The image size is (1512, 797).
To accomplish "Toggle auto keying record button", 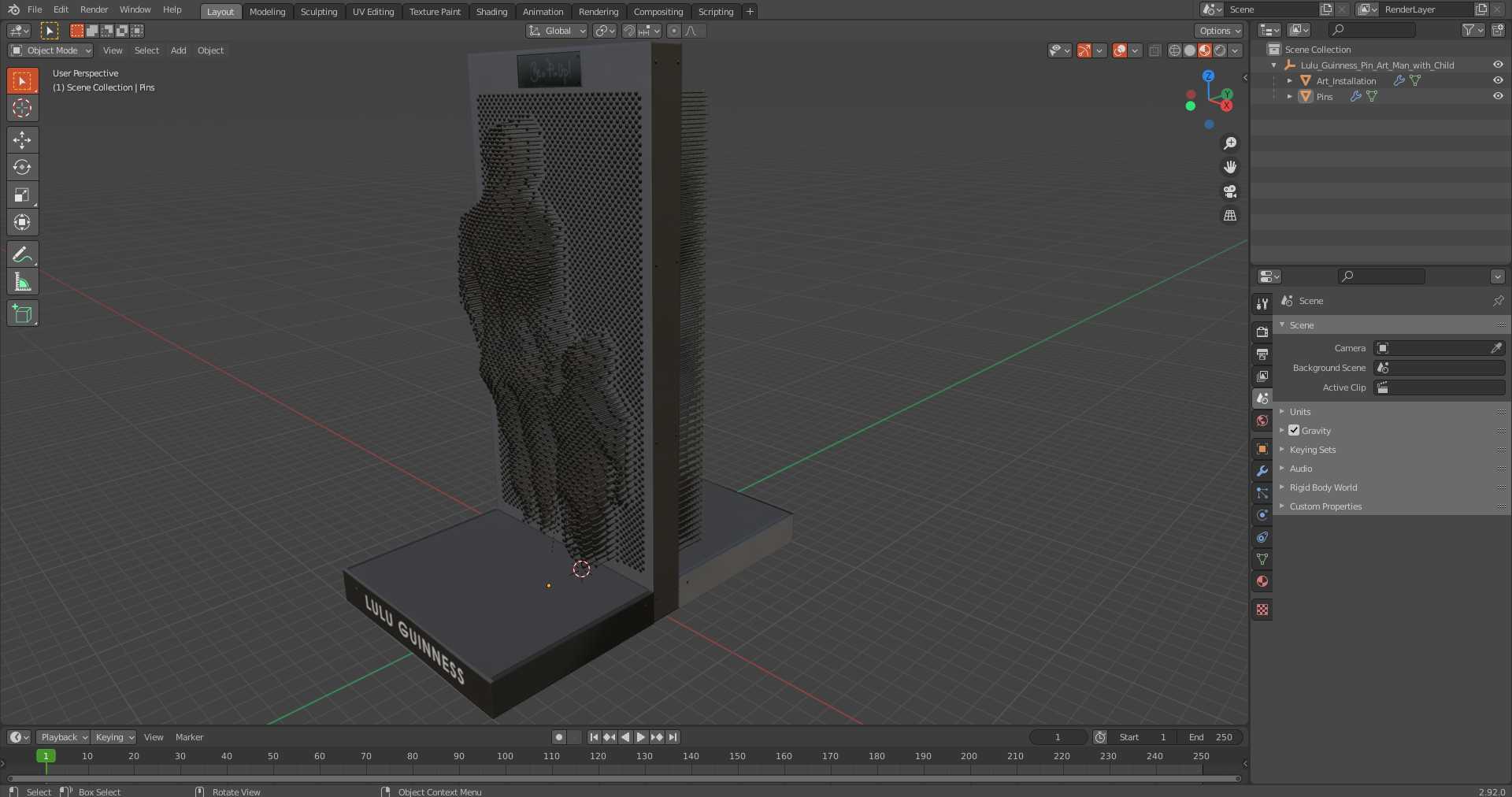I will [559, 737].
